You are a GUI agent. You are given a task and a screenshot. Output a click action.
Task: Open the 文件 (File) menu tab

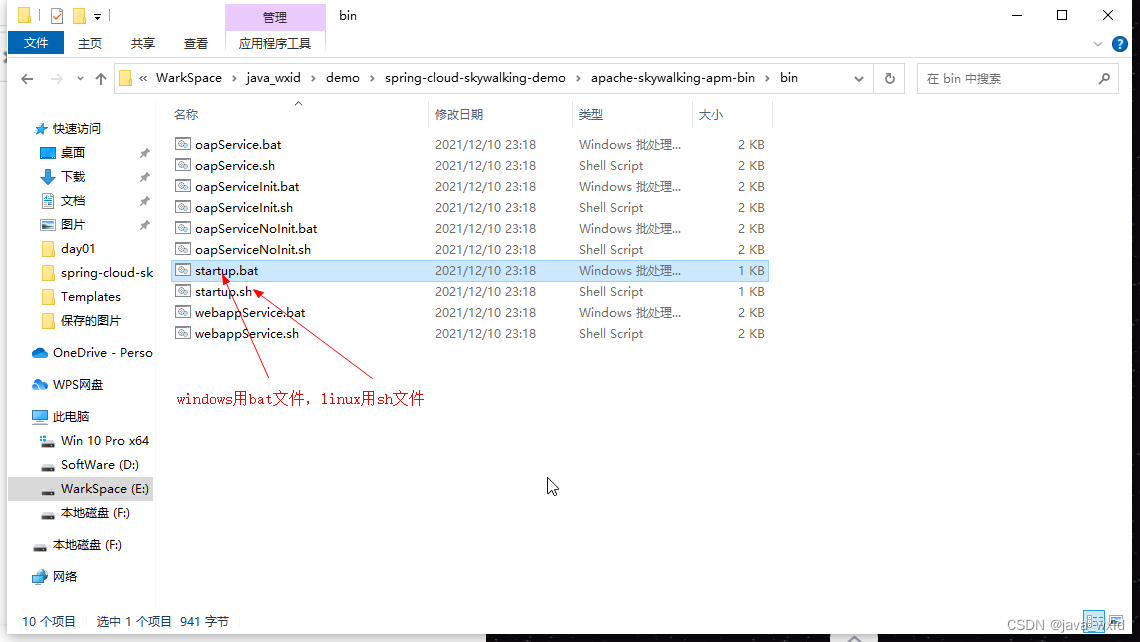click(36, 43)
